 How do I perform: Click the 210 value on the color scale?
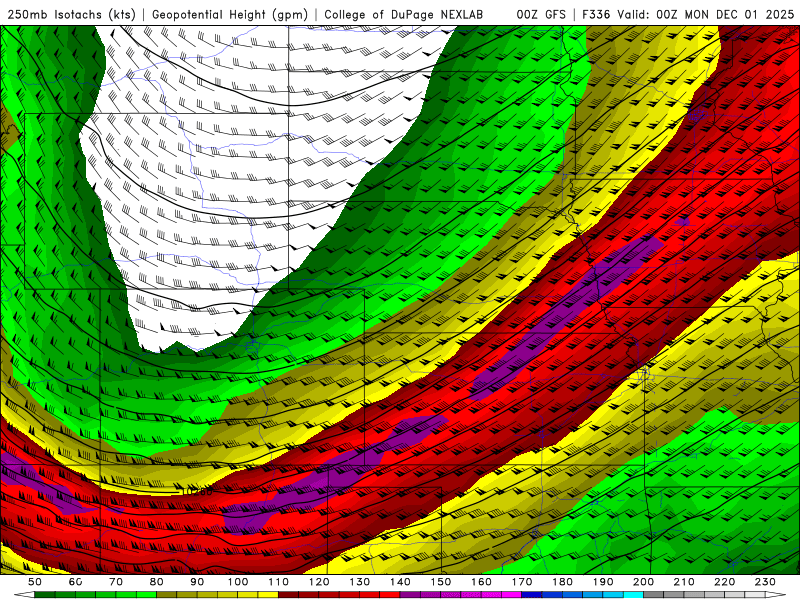click(684, 582)
